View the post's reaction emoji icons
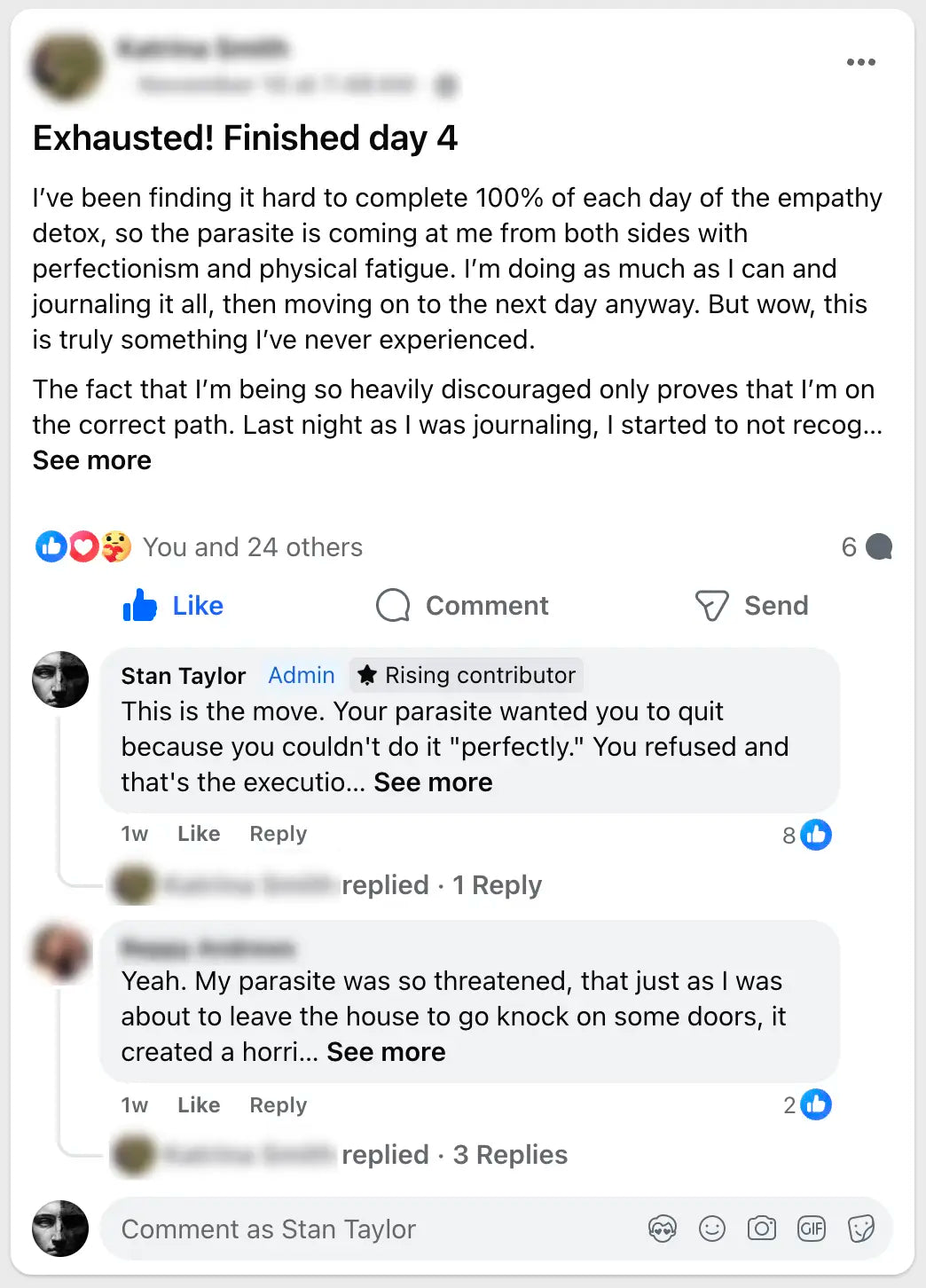 tap(83, 546)
